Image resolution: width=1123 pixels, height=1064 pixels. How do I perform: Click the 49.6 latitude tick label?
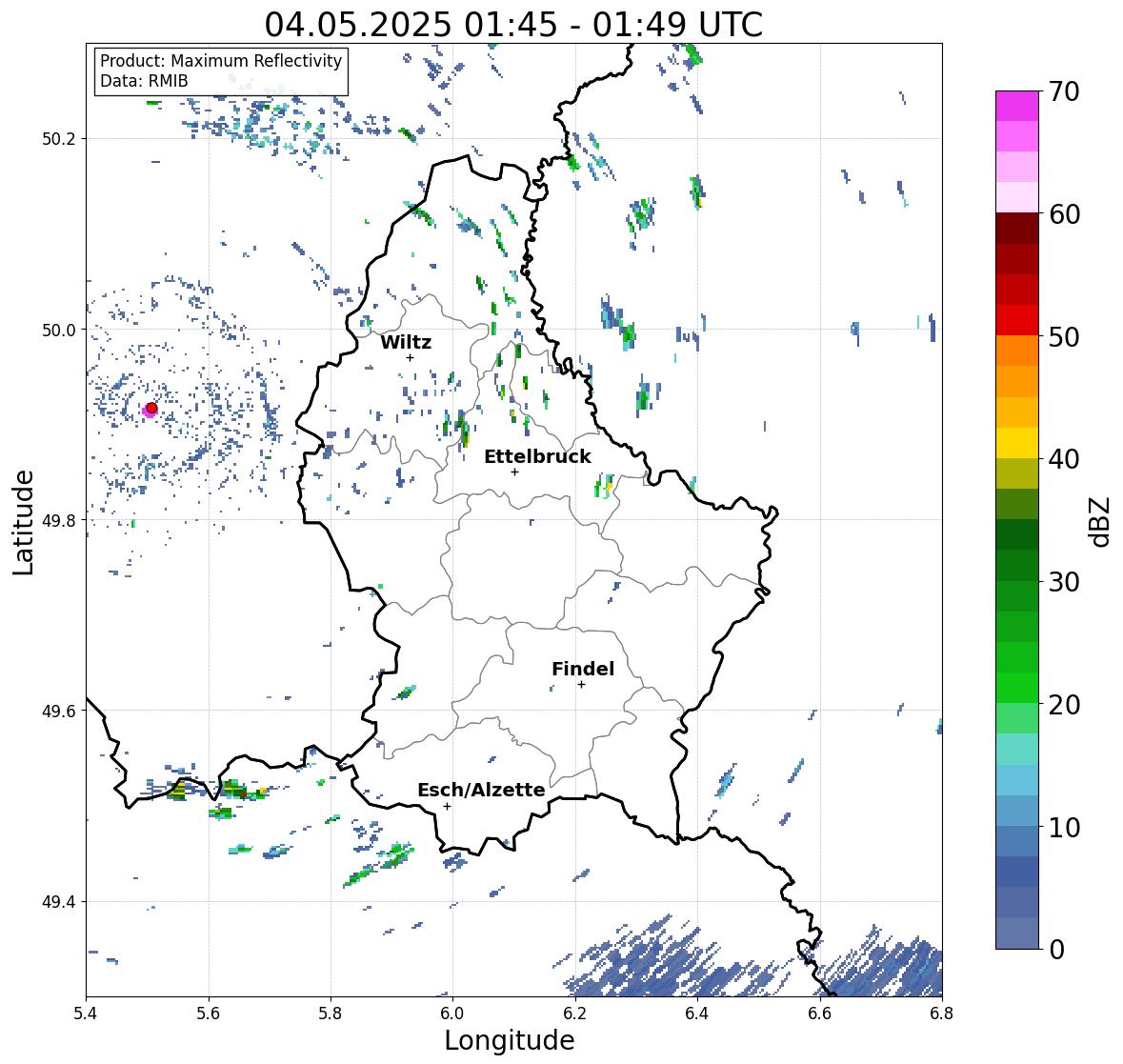point(59,711)
